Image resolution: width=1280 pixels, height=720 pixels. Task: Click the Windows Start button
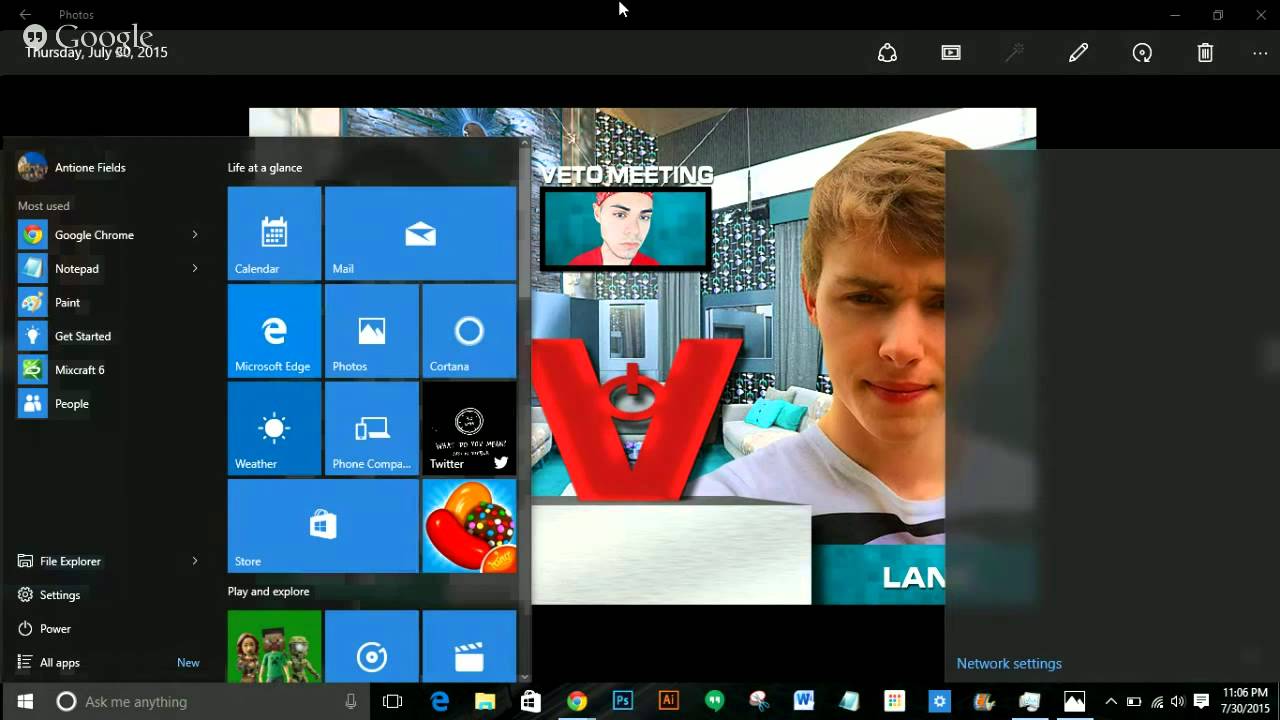(25, 702)
